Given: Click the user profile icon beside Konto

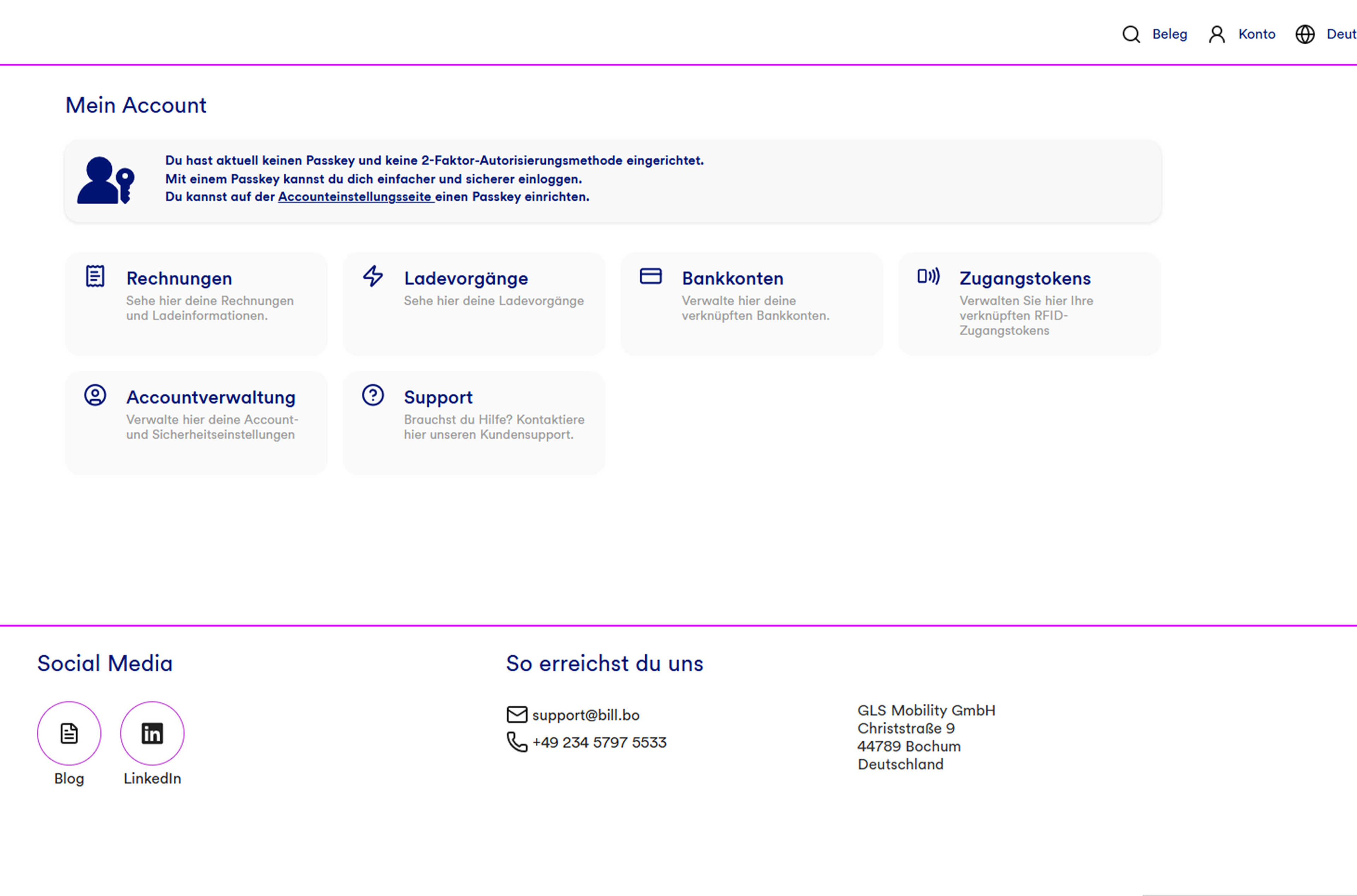Looking at the screenshot, I should tap(1216, 34).
